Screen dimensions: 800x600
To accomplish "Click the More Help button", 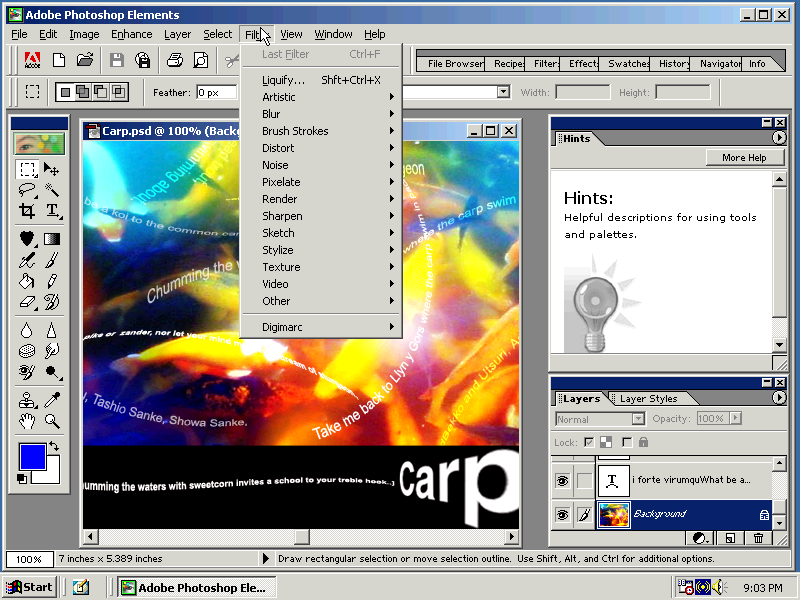I will 744,158.
